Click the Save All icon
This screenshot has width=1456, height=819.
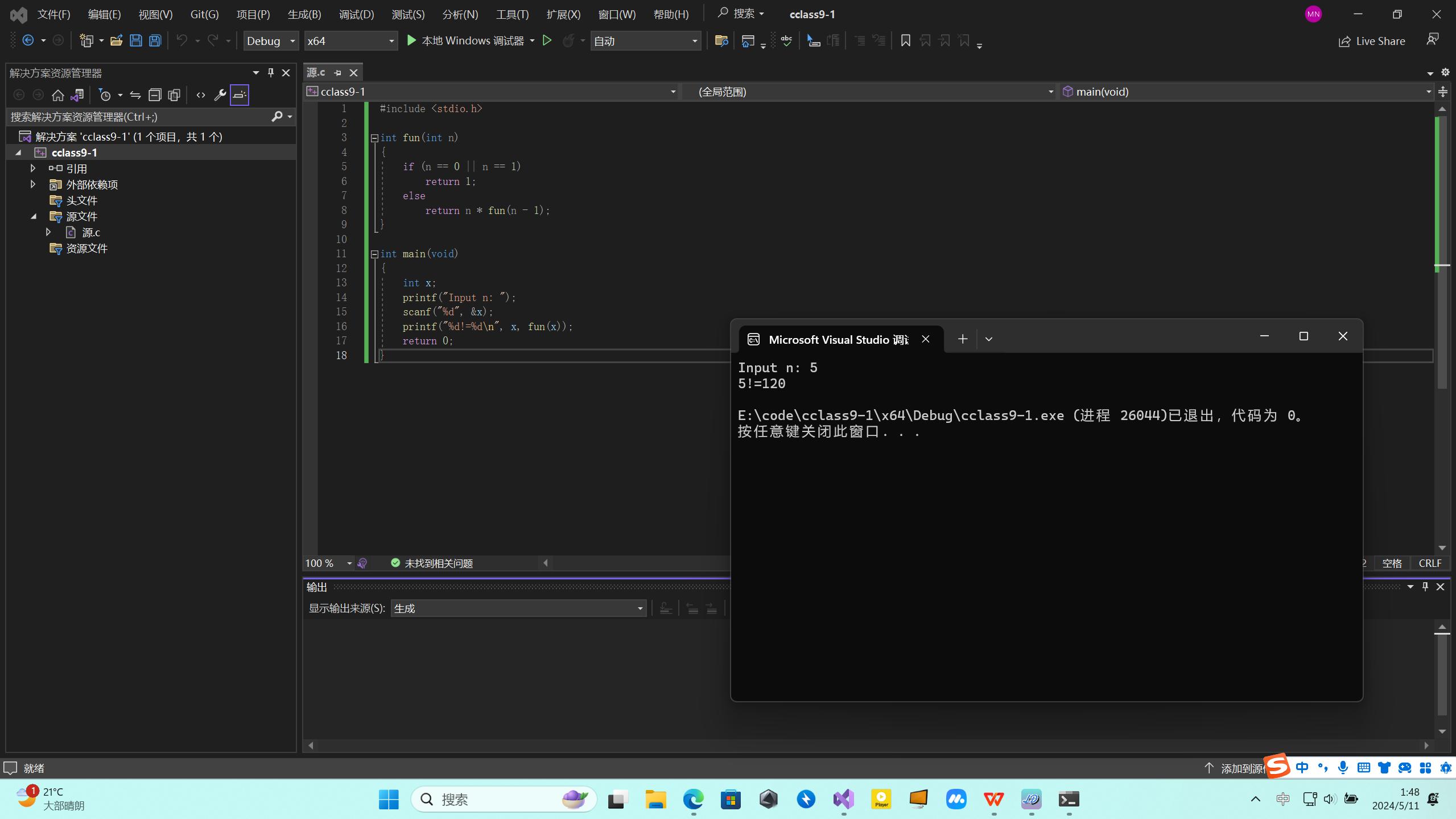pos(155,40)
